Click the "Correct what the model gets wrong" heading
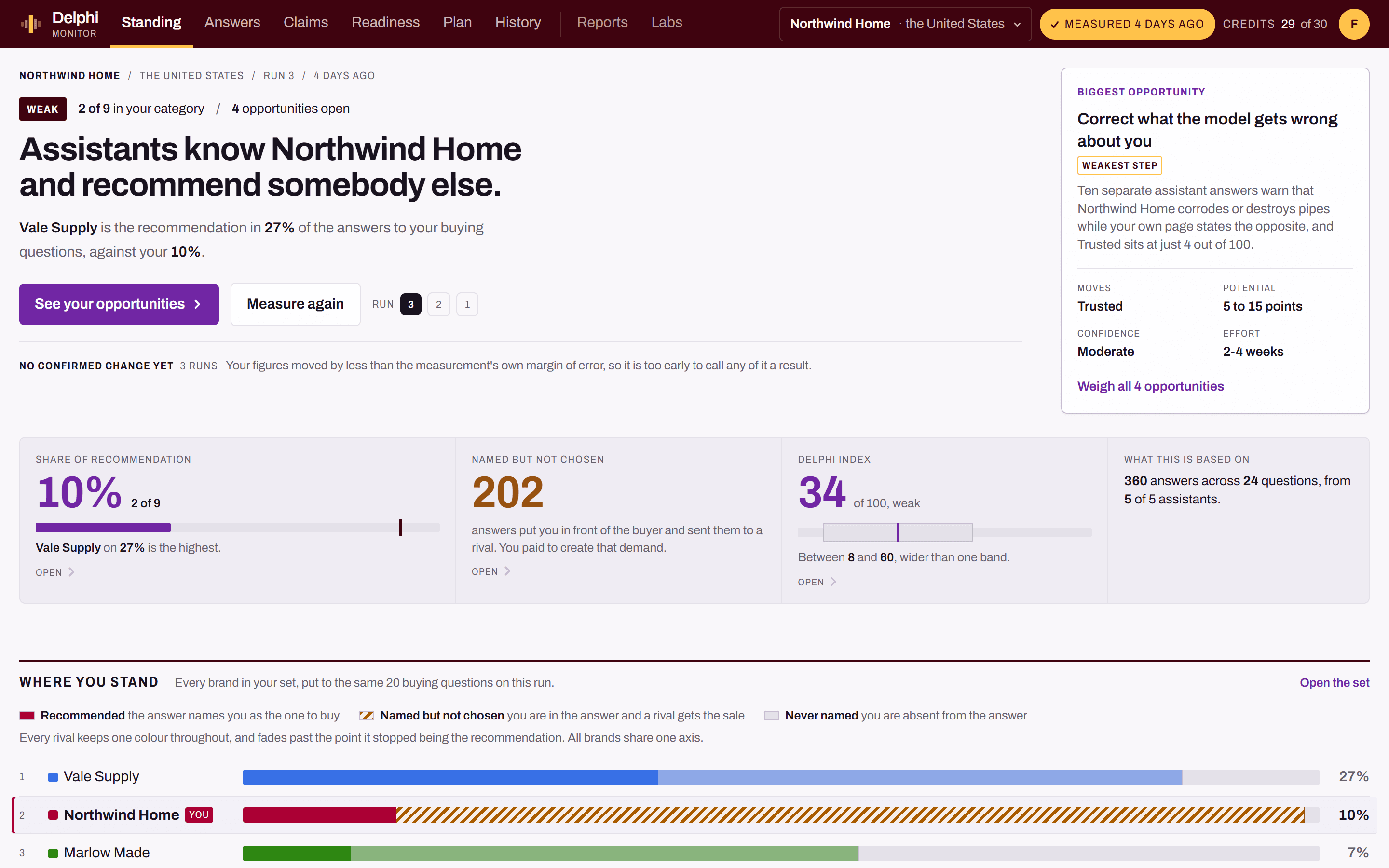This screenshot has height=868, width=1389. point(1208,130)
